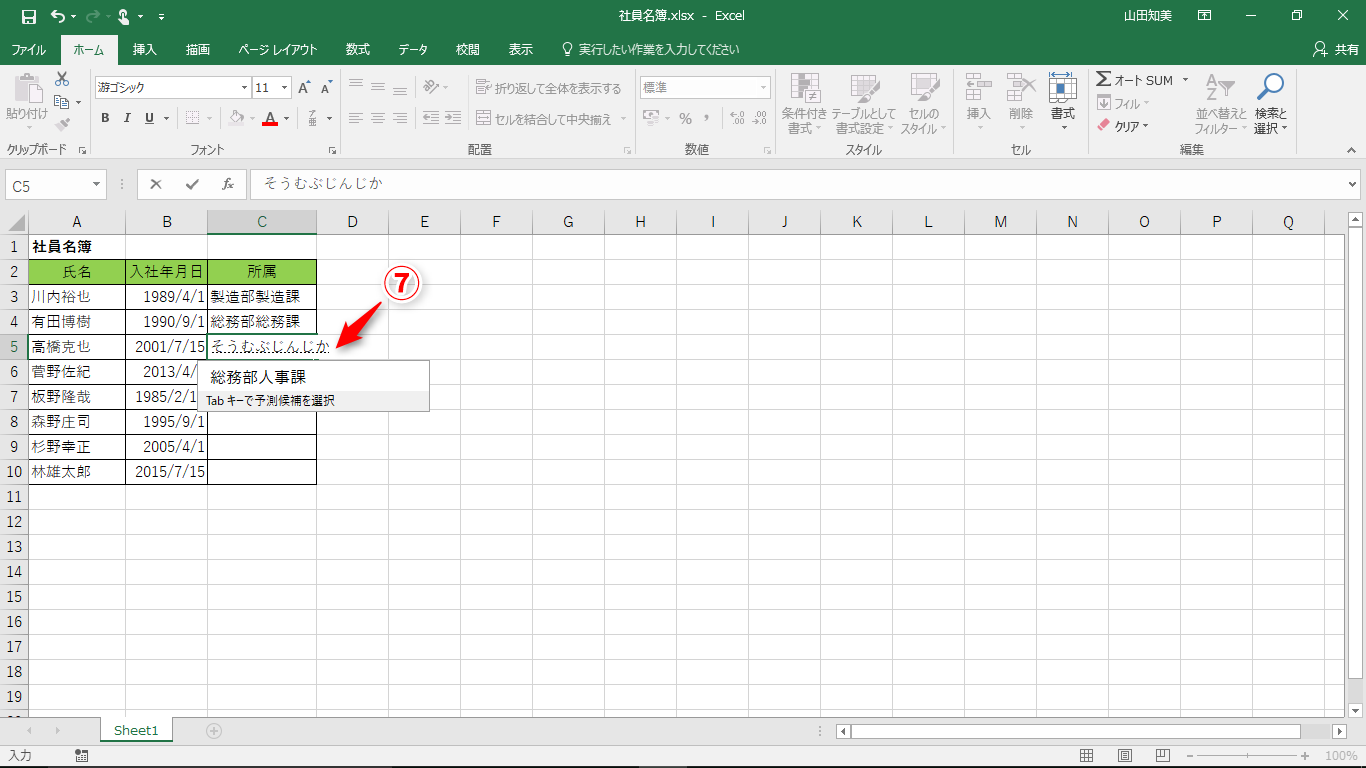
Task: Click the new sheet plus button
Action: (214, 731)
